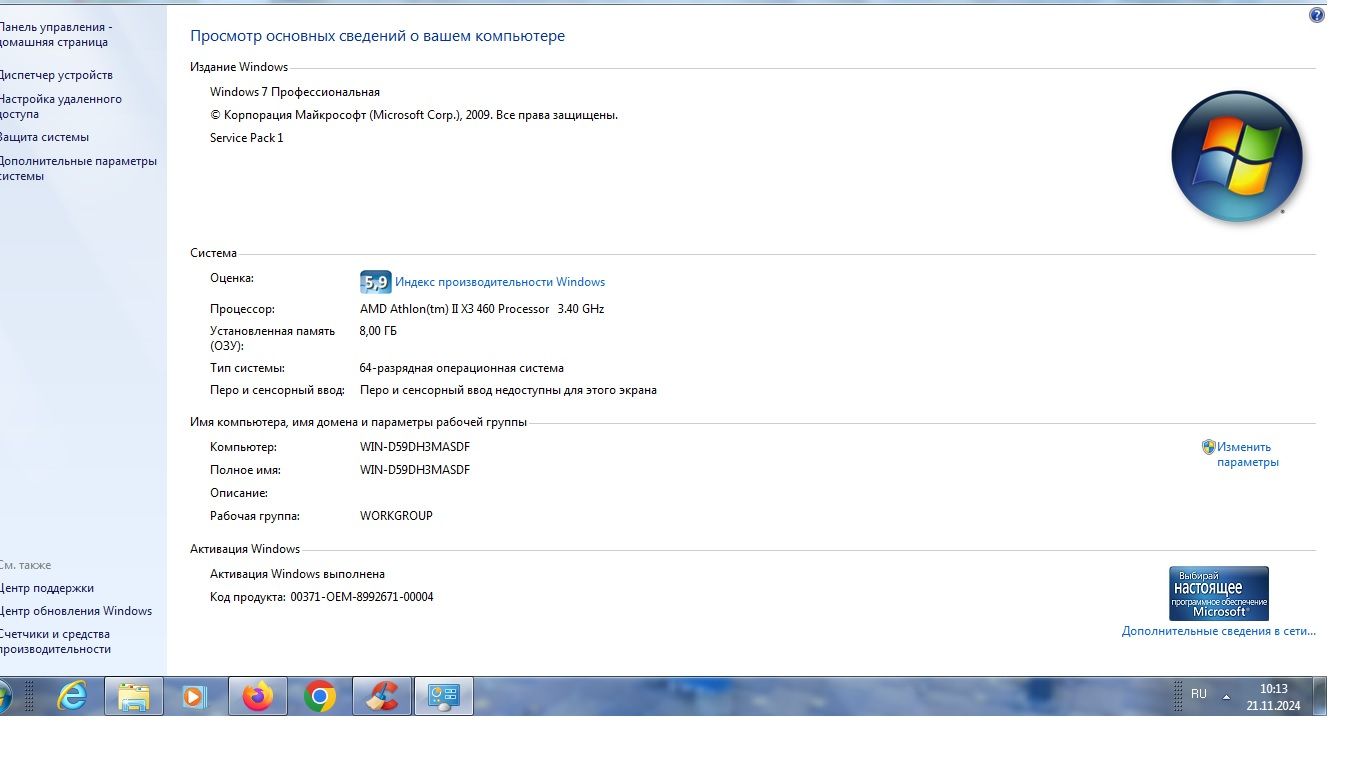This screenshot has height=768, width=1360.
Task: Click the Show desktop strip by the clock
Action: 1320,696
